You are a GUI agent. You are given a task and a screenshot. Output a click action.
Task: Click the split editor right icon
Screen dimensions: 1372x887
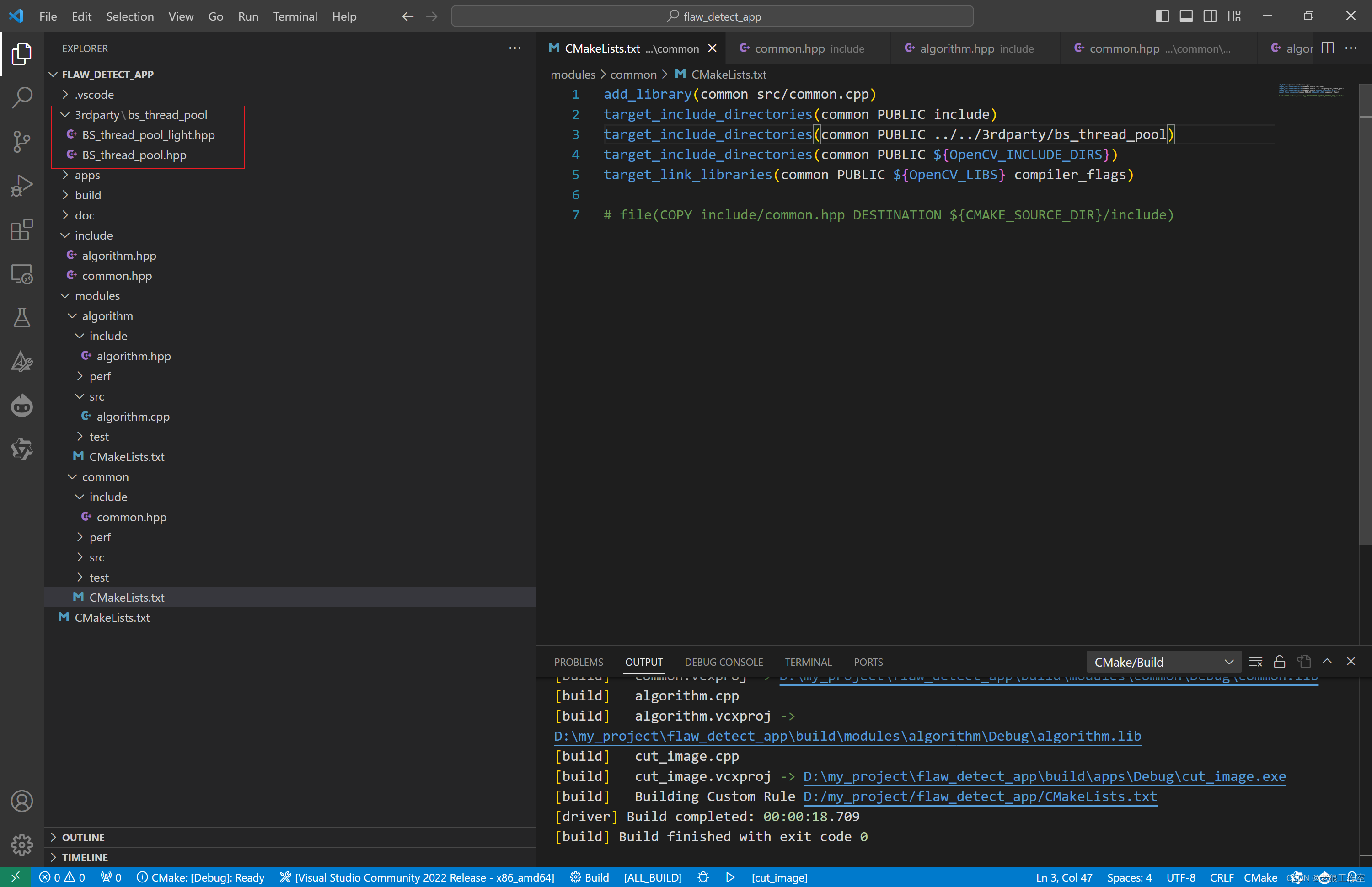pyautogui.click(x=1327, y=48)
